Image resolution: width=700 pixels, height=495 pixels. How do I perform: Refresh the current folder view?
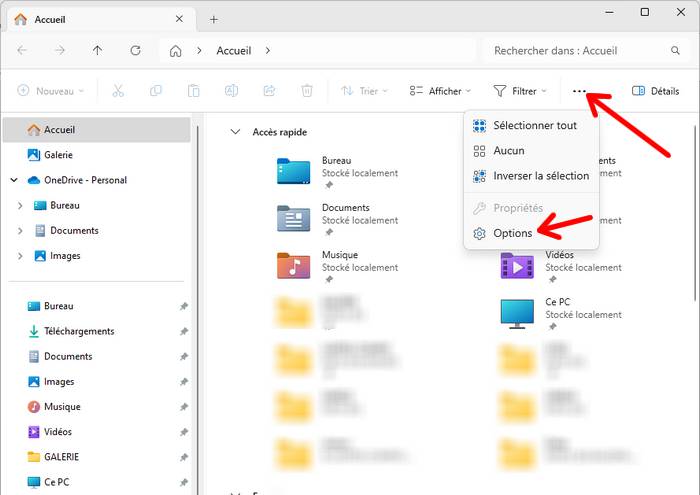pos(135,50)
